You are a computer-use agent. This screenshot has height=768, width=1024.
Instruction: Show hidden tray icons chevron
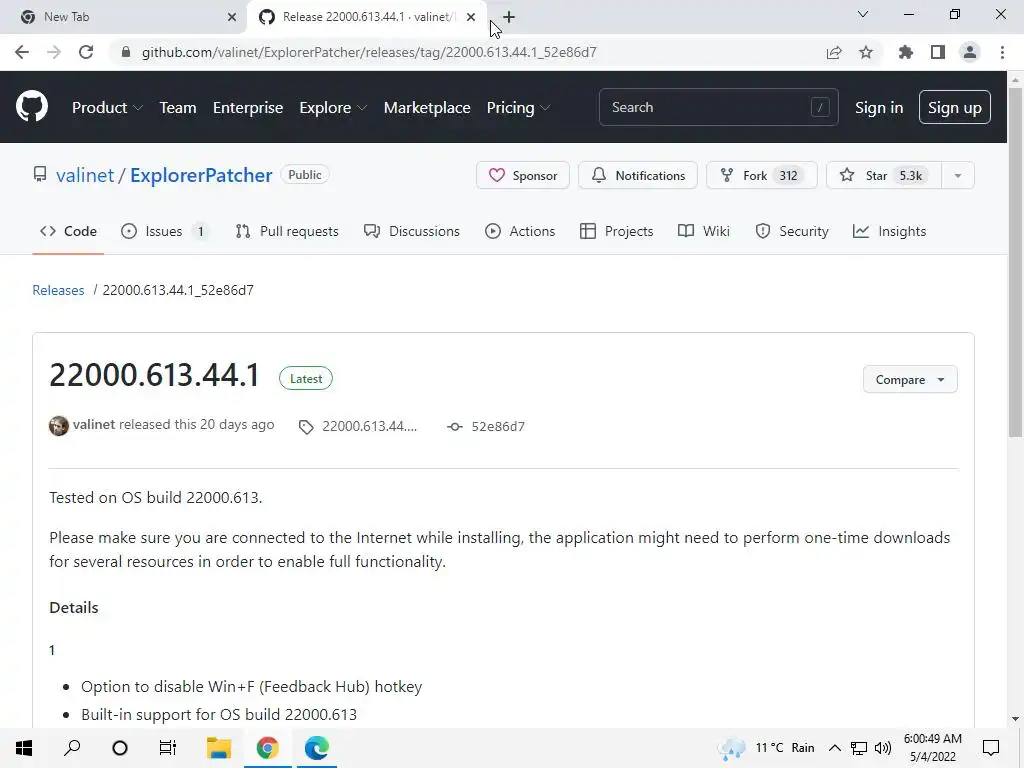pyautogui.click(x=835, y=748)
